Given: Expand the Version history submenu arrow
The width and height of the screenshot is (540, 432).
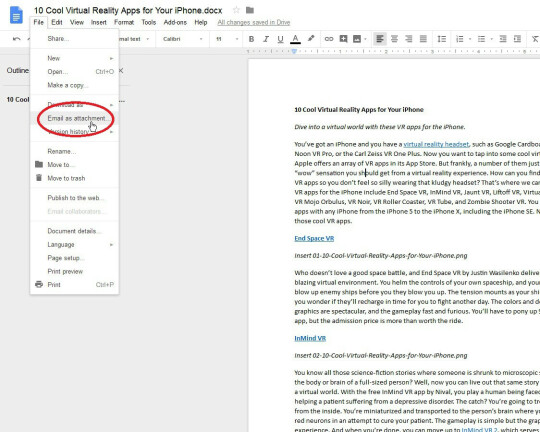Looking at the screenshot, I should (x=111, y=132).
